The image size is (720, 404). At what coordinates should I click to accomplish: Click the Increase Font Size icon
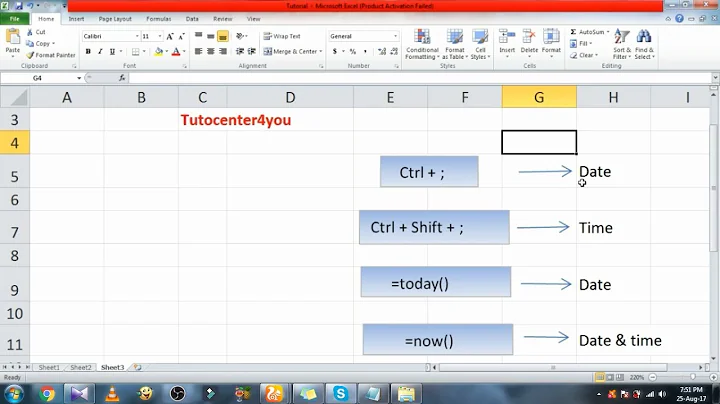[x=170, y=36]
